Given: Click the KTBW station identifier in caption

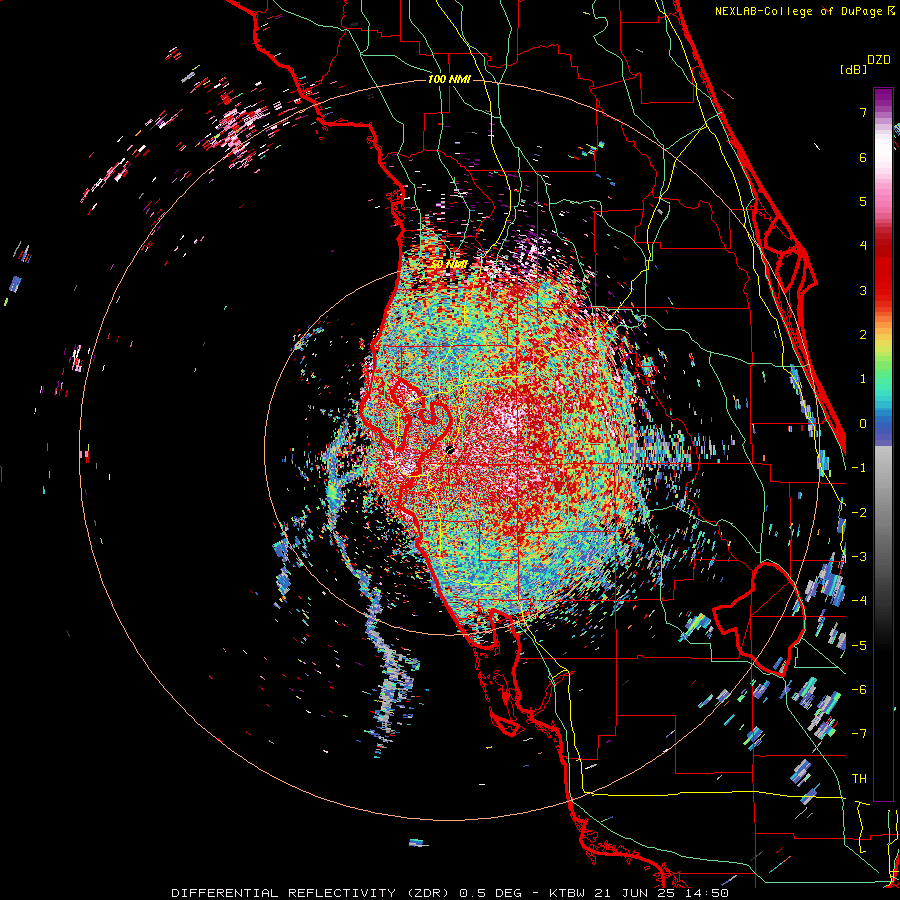Looking at the screenshot, I should (568, 893).
